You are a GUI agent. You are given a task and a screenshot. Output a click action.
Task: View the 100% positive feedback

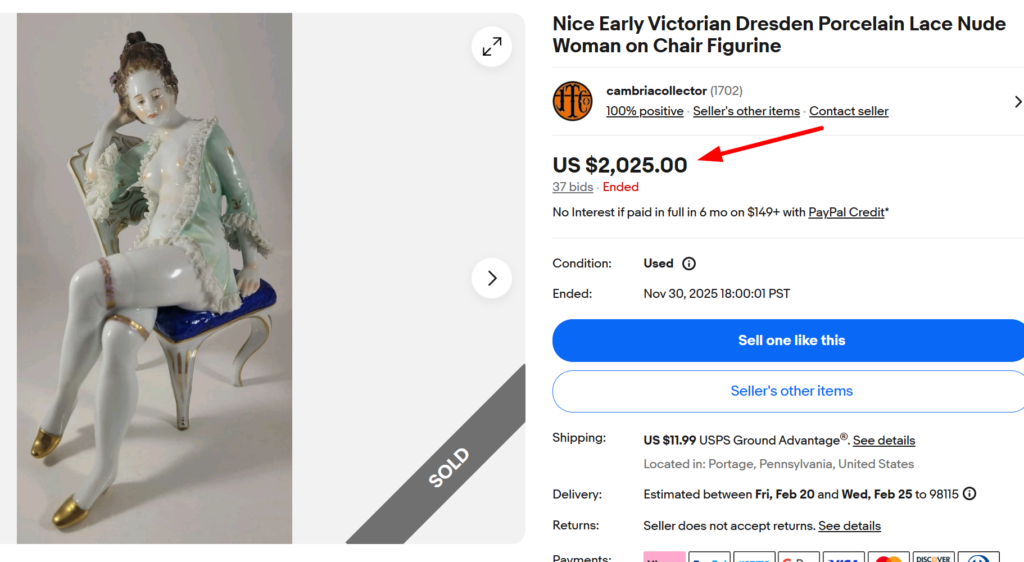pyautogui.click(x=645, y=111)
